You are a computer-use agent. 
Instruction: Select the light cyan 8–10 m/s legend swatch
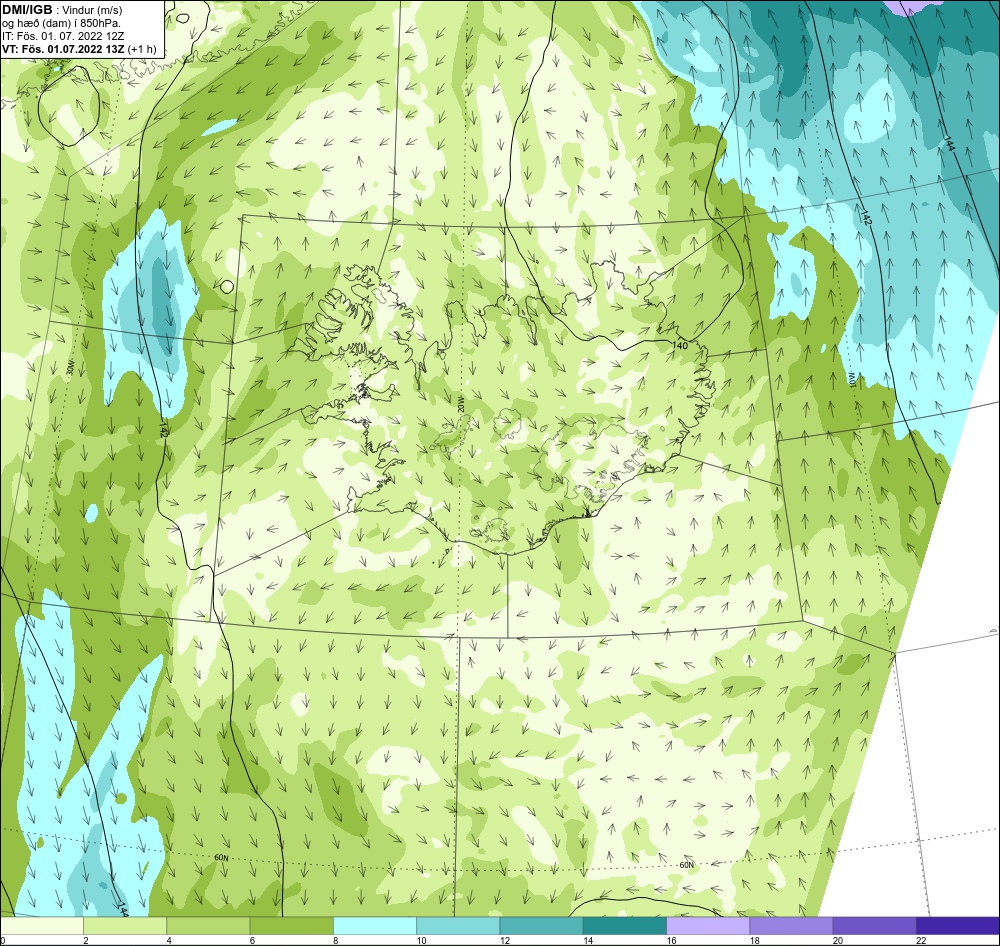(x=375, y=926)
